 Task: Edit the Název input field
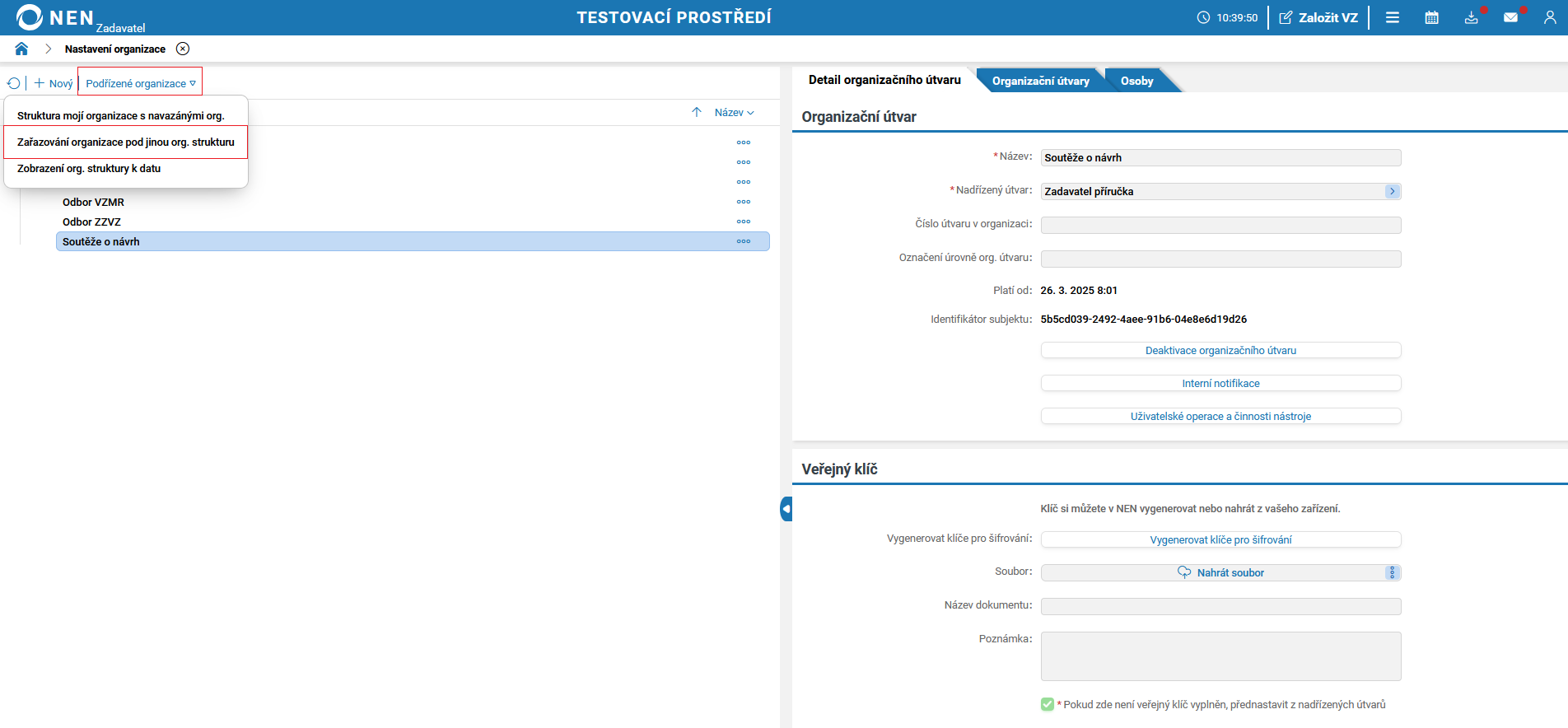point(1220,157)
